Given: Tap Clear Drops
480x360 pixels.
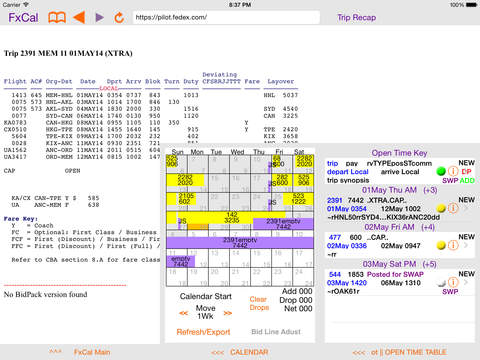Looking at the screenshot, I should coord(259,303).
